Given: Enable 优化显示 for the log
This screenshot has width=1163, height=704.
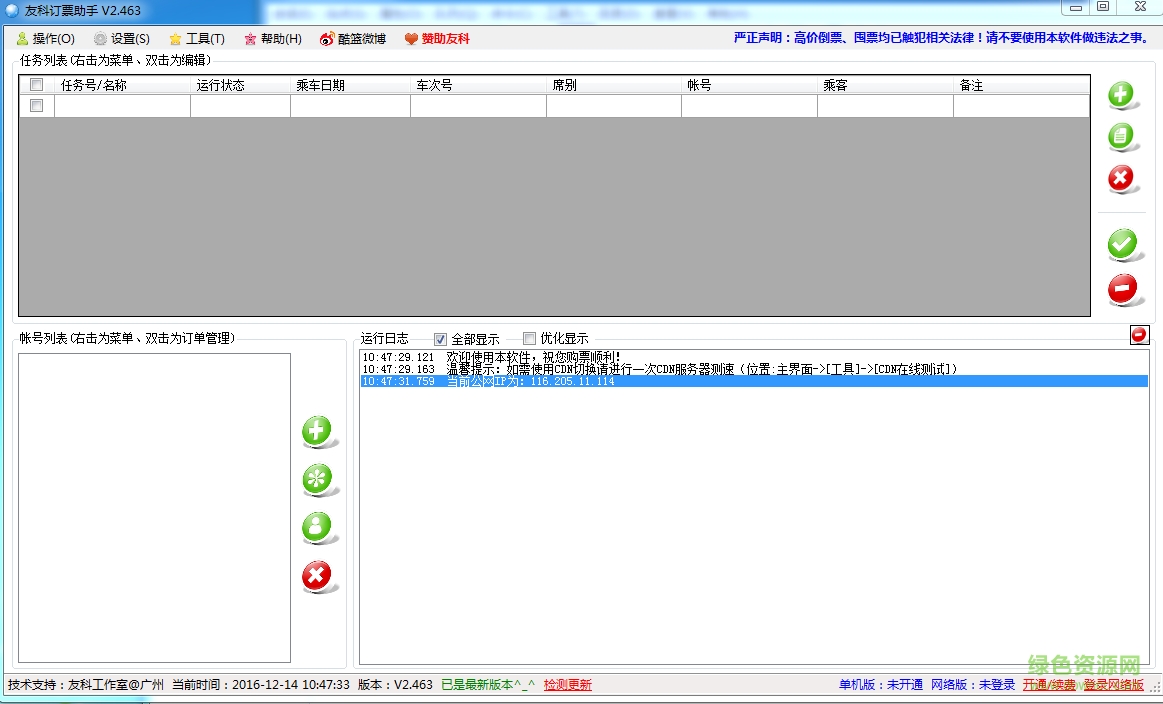Looking at the screenshot, I should (530, 338).
